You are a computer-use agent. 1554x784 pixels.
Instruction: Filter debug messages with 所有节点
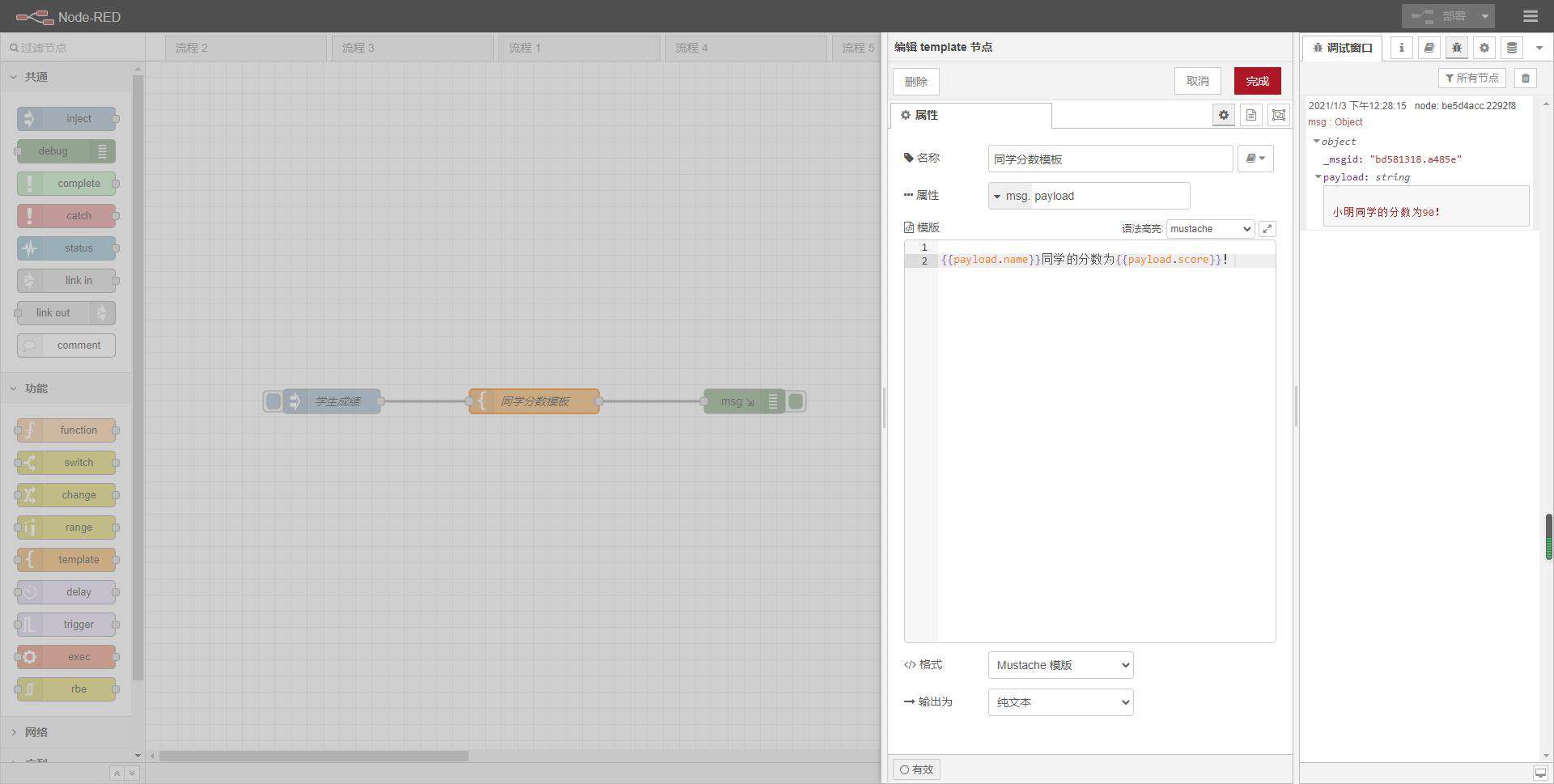1471,78
